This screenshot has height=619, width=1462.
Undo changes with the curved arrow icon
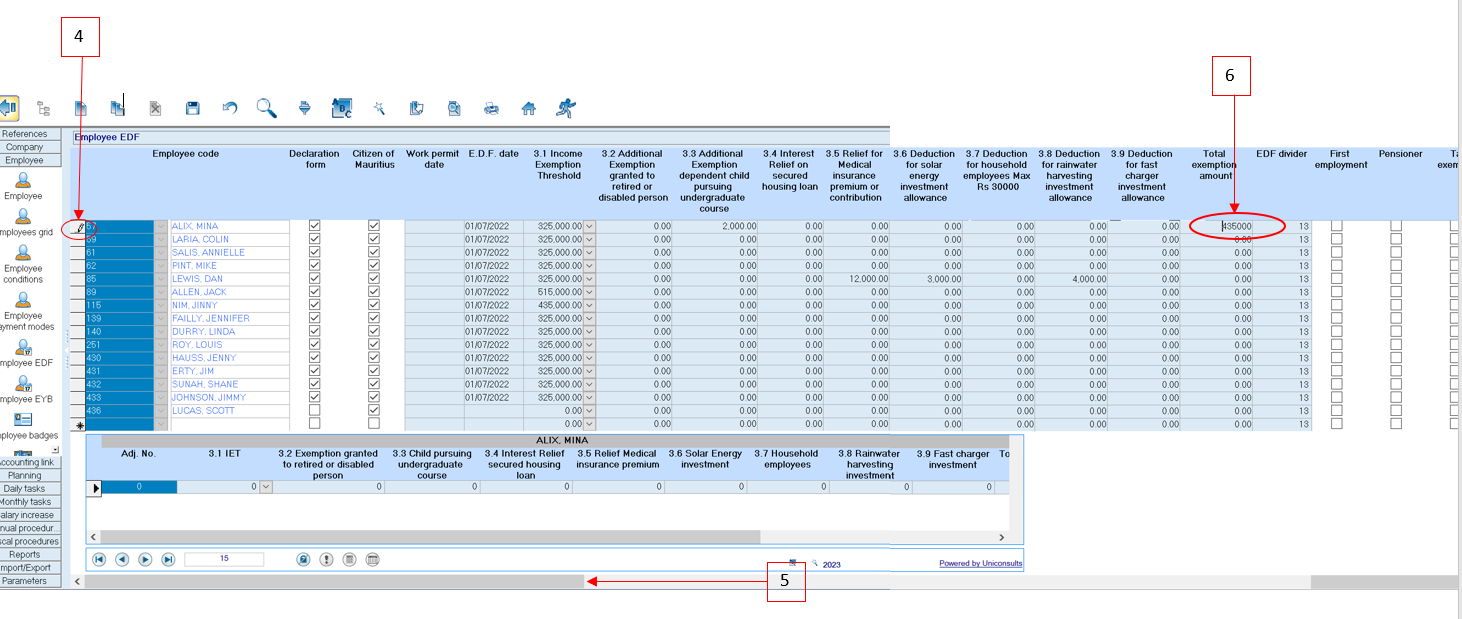(229, 108)
